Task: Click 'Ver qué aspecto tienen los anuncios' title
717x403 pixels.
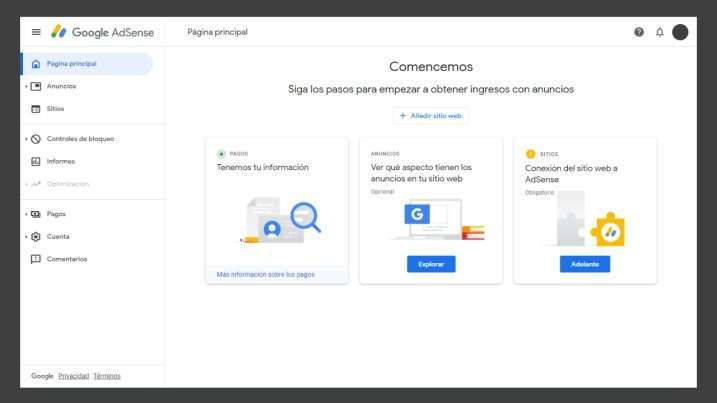Action: (x=421, y=173)
